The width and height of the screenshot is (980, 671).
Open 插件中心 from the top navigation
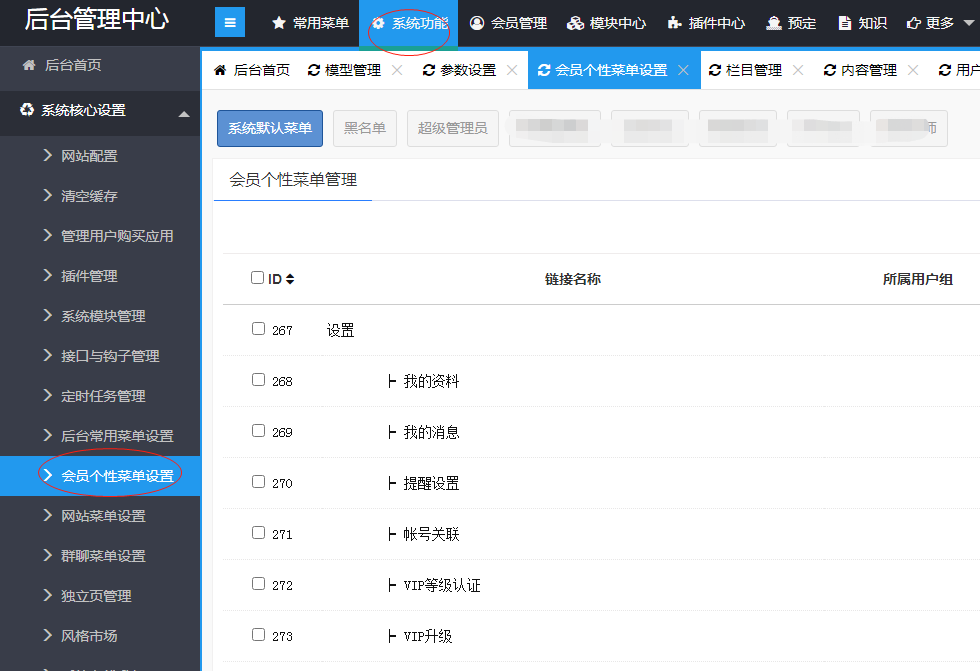tap(706, 23)
